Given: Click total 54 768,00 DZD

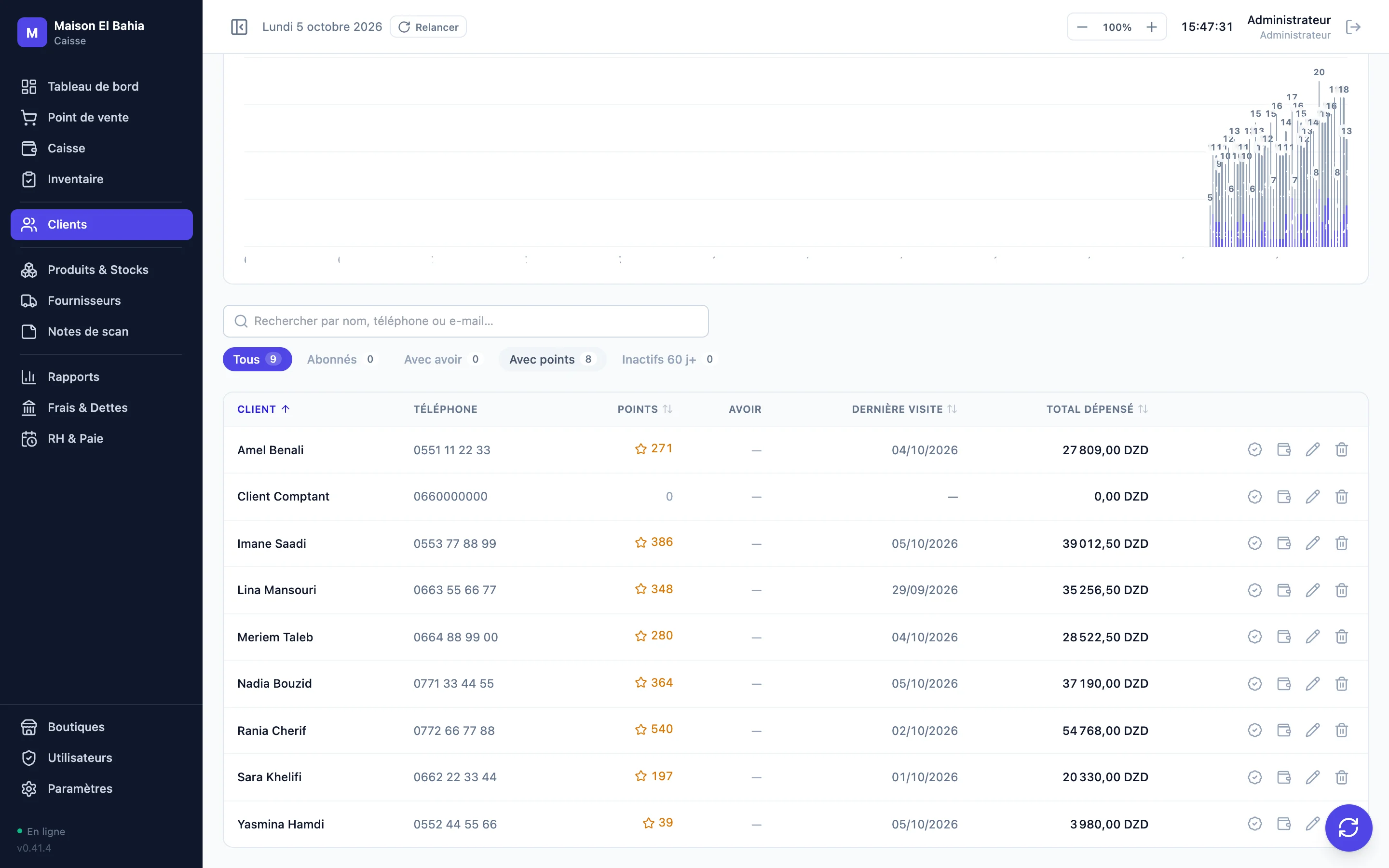Looking at the screenshot, I should click(1105, 731).
